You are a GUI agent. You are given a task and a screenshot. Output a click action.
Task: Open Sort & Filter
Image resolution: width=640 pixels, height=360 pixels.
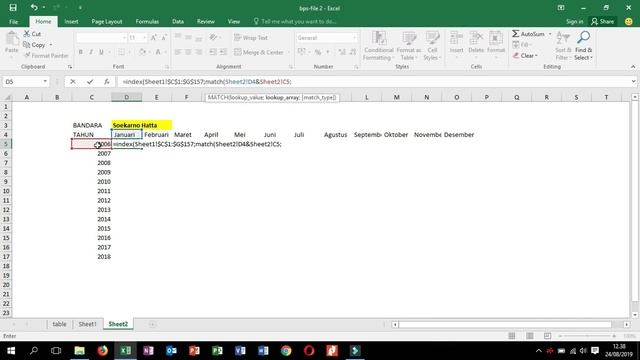563,46
